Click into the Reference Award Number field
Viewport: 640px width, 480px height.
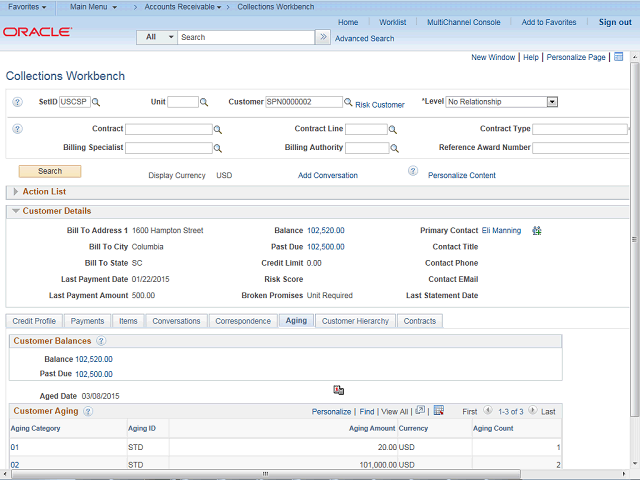580,148
